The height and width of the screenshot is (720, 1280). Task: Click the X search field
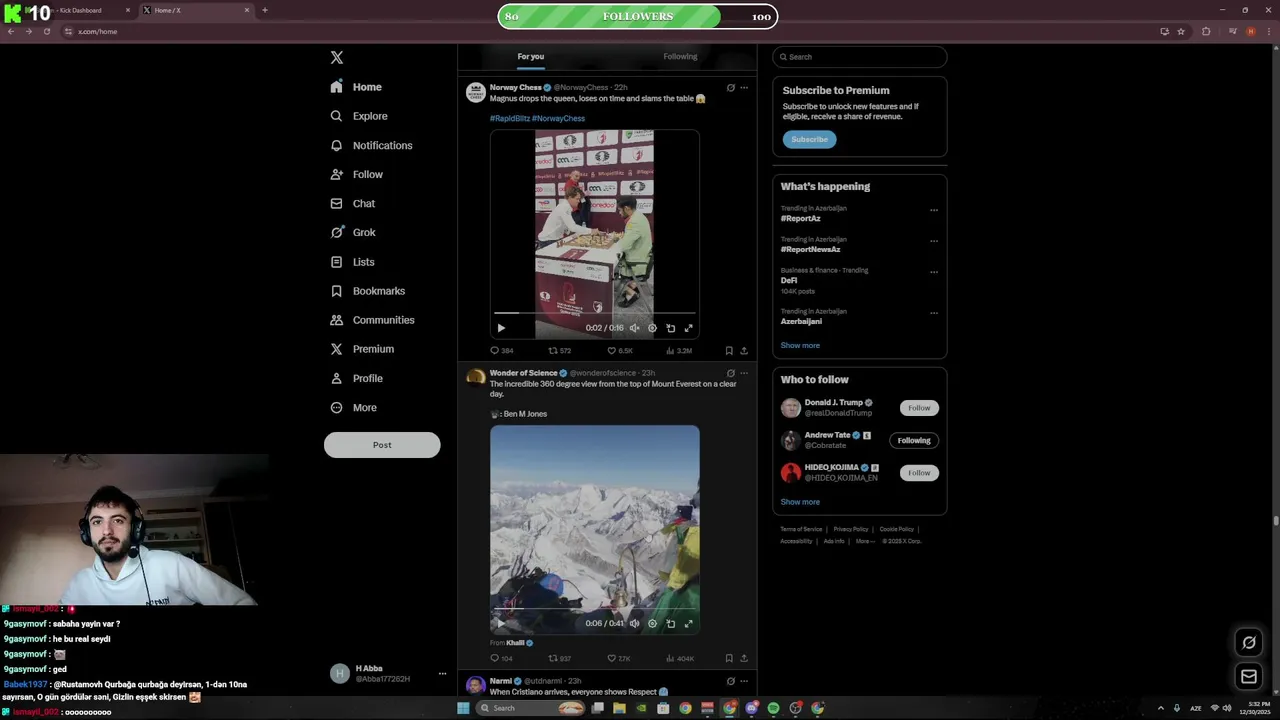pyautogui.click(x=859, y=57)
